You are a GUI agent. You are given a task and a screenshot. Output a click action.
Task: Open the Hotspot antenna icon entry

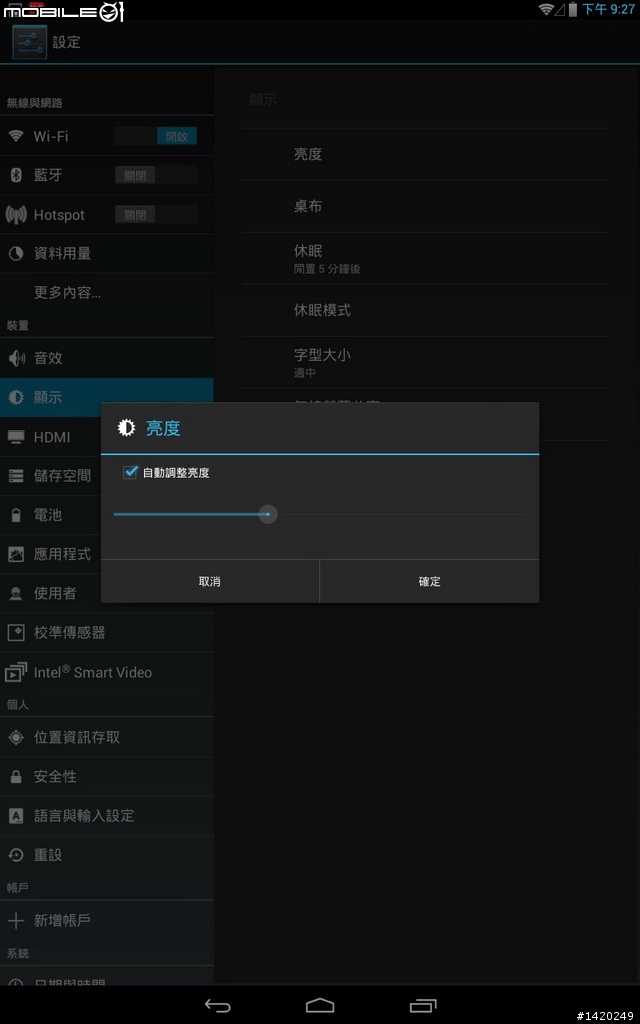click(x=16, y=214)
